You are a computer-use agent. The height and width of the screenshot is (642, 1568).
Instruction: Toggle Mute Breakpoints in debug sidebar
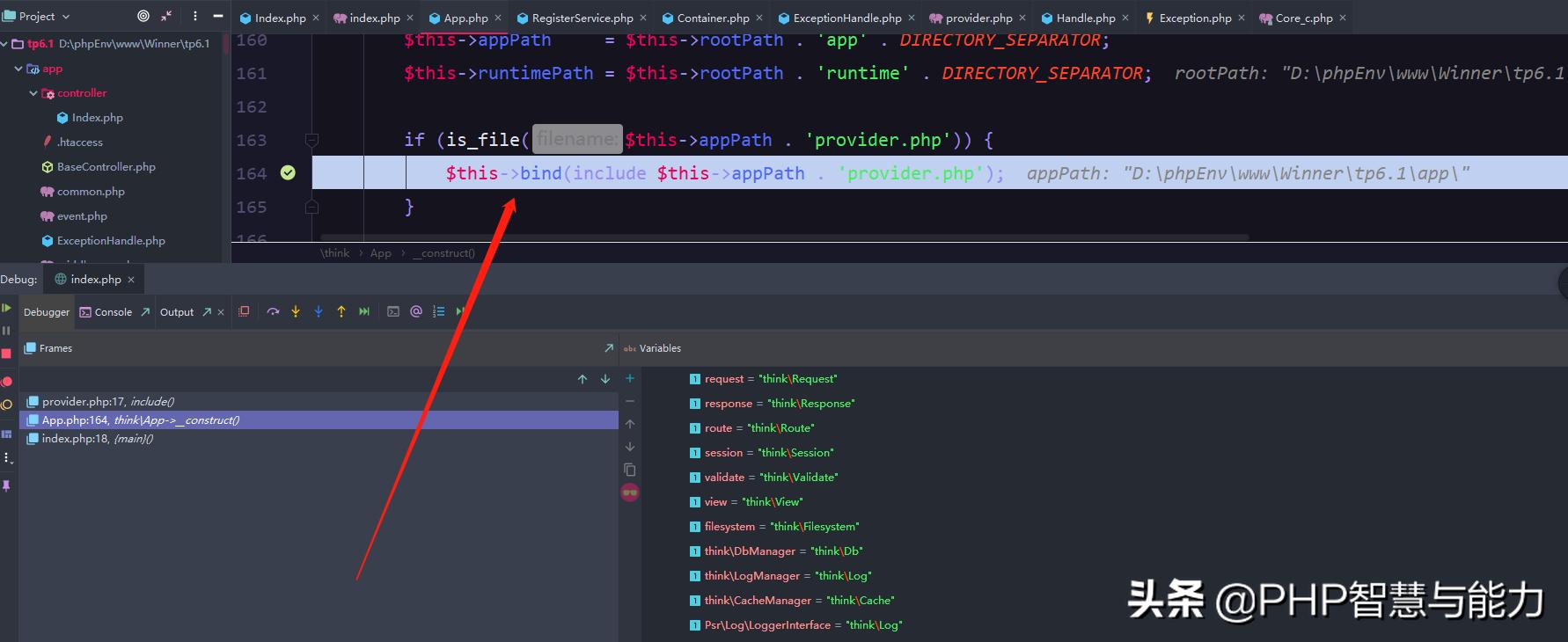tap(6, 405)
